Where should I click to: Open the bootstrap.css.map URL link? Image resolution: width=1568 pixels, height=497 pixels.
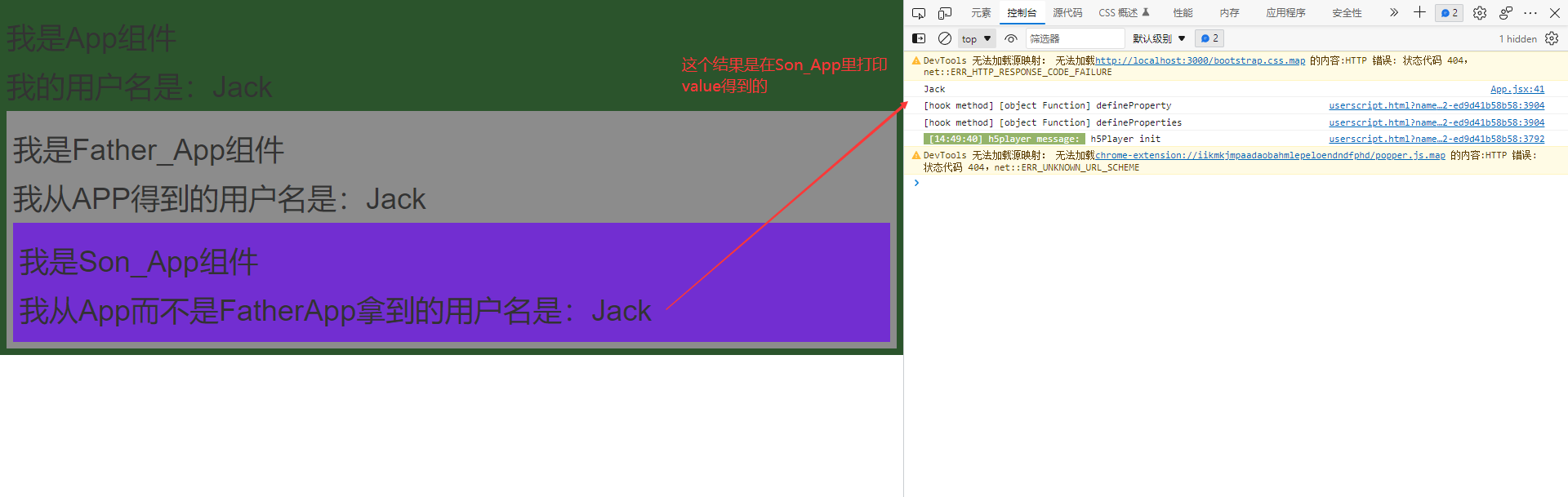pos(1200,60)
